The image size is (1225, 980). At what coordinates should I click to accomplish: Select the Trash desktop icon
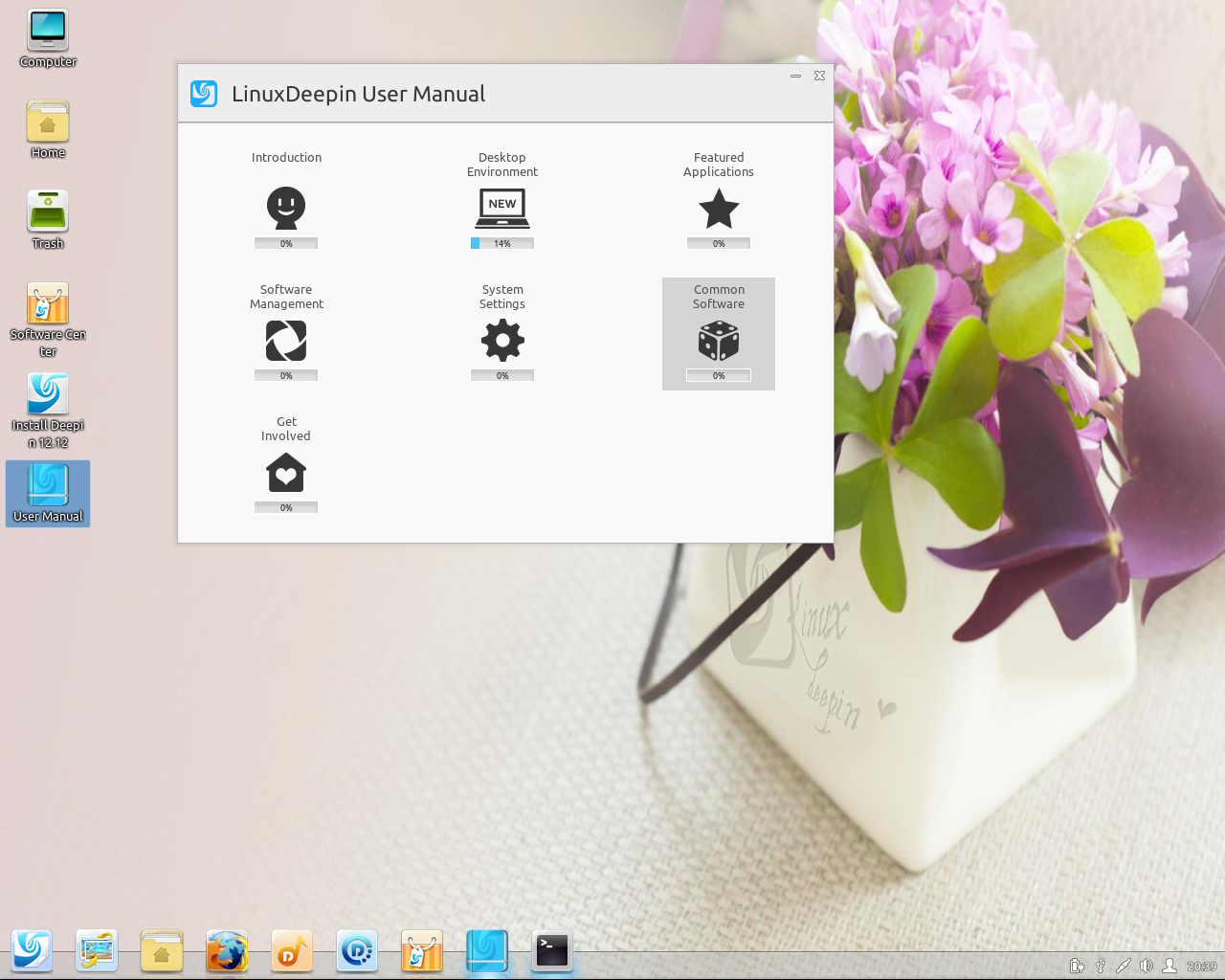48,221
